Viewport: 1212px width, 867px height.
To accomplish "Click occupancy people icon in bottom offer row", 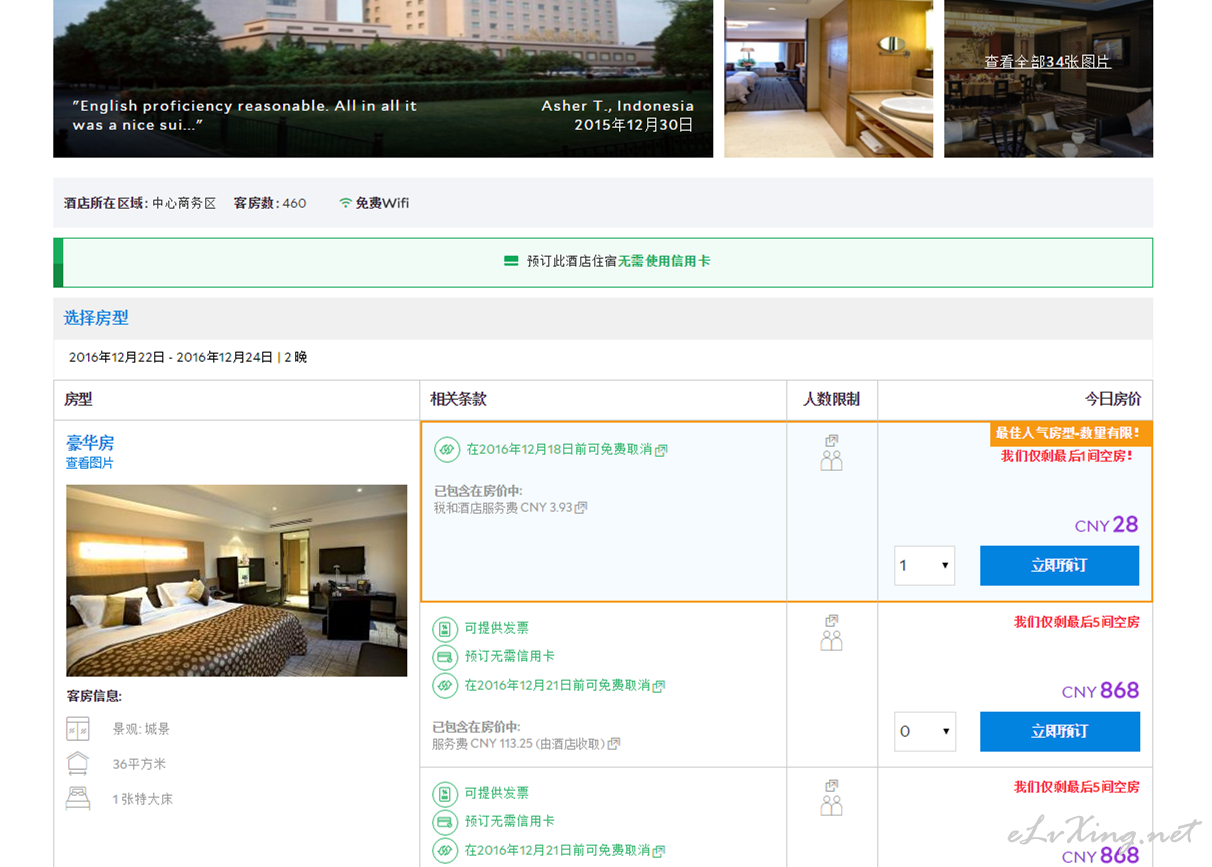I will tap(831, 806).
